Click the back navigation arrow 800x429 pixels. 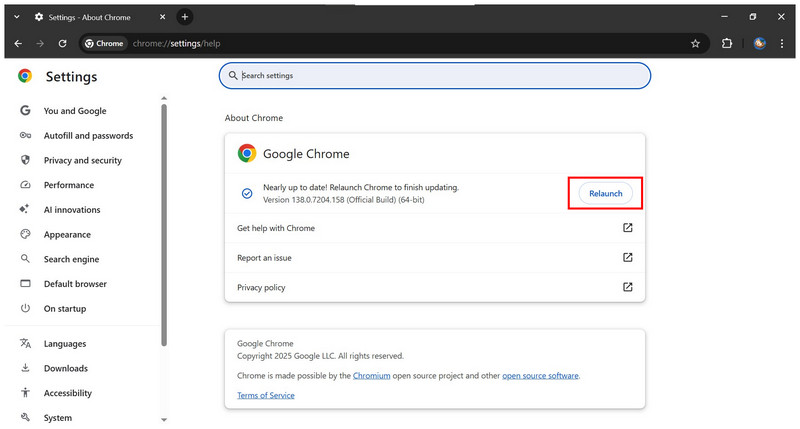click(x=18, y=43)
